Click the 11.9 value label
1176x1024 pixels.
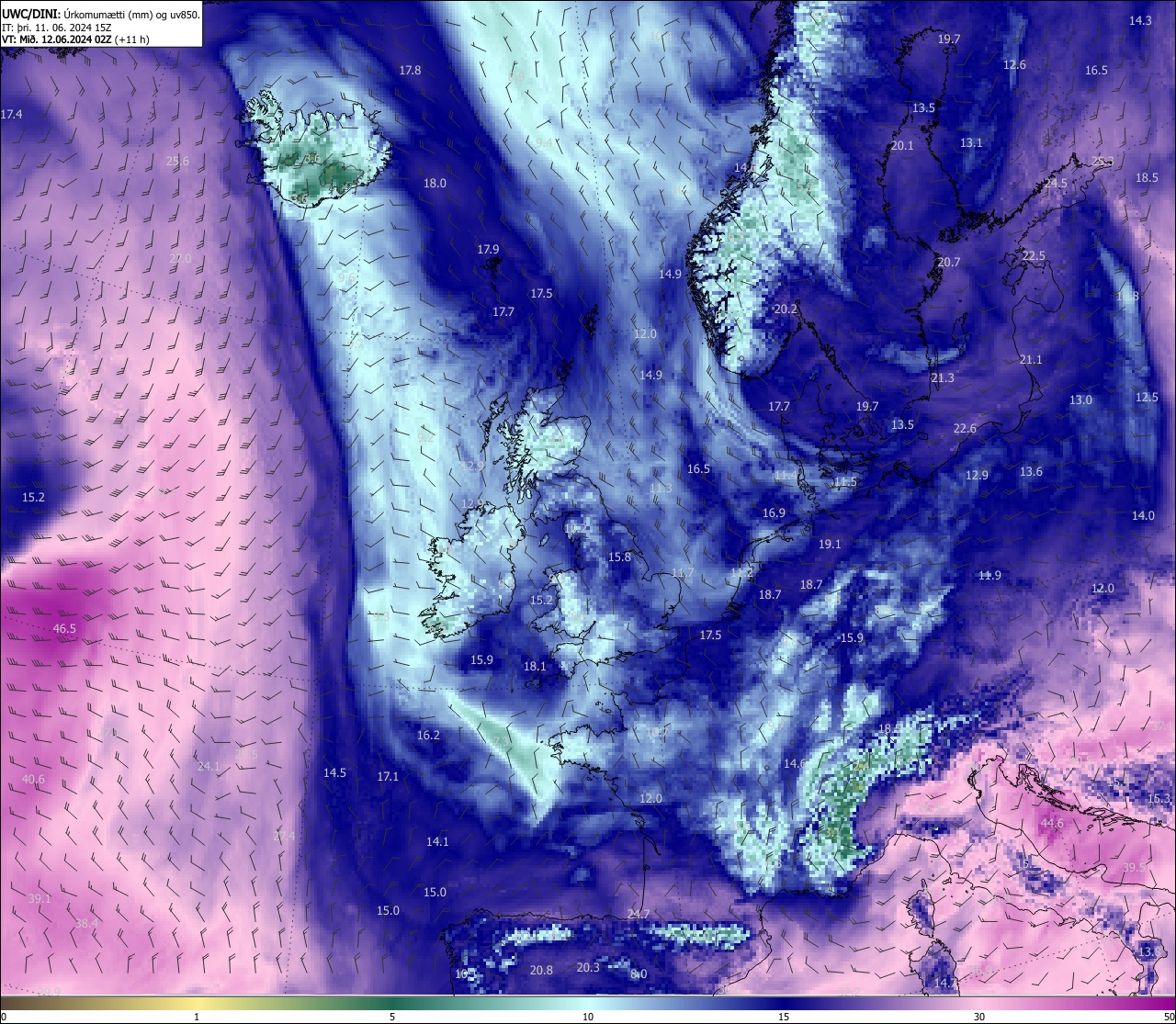pyautogui.click(x=989, y=576)
